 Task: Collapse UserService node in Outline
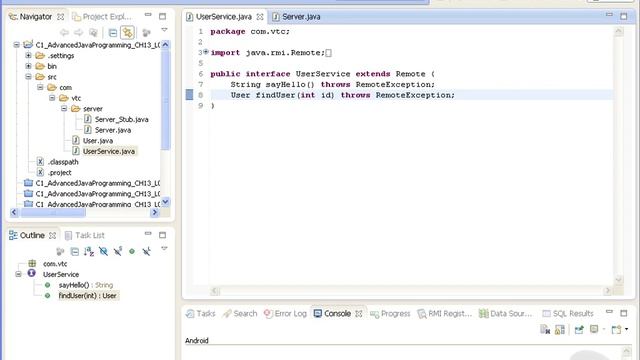18,274
